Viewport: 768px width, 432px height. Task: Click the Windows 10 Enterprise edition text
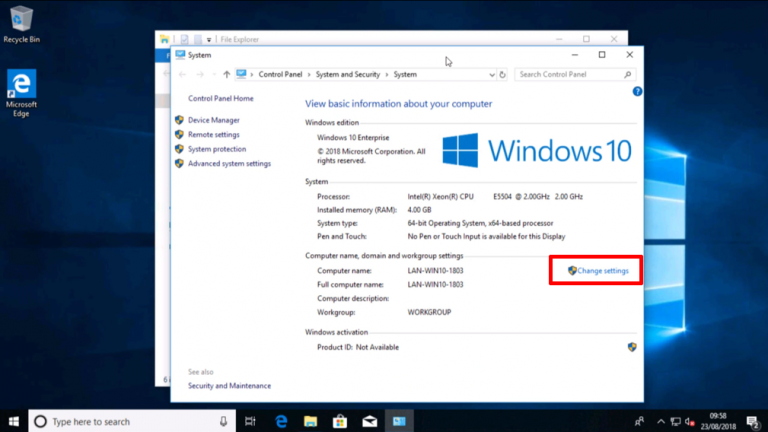(353, 138)
